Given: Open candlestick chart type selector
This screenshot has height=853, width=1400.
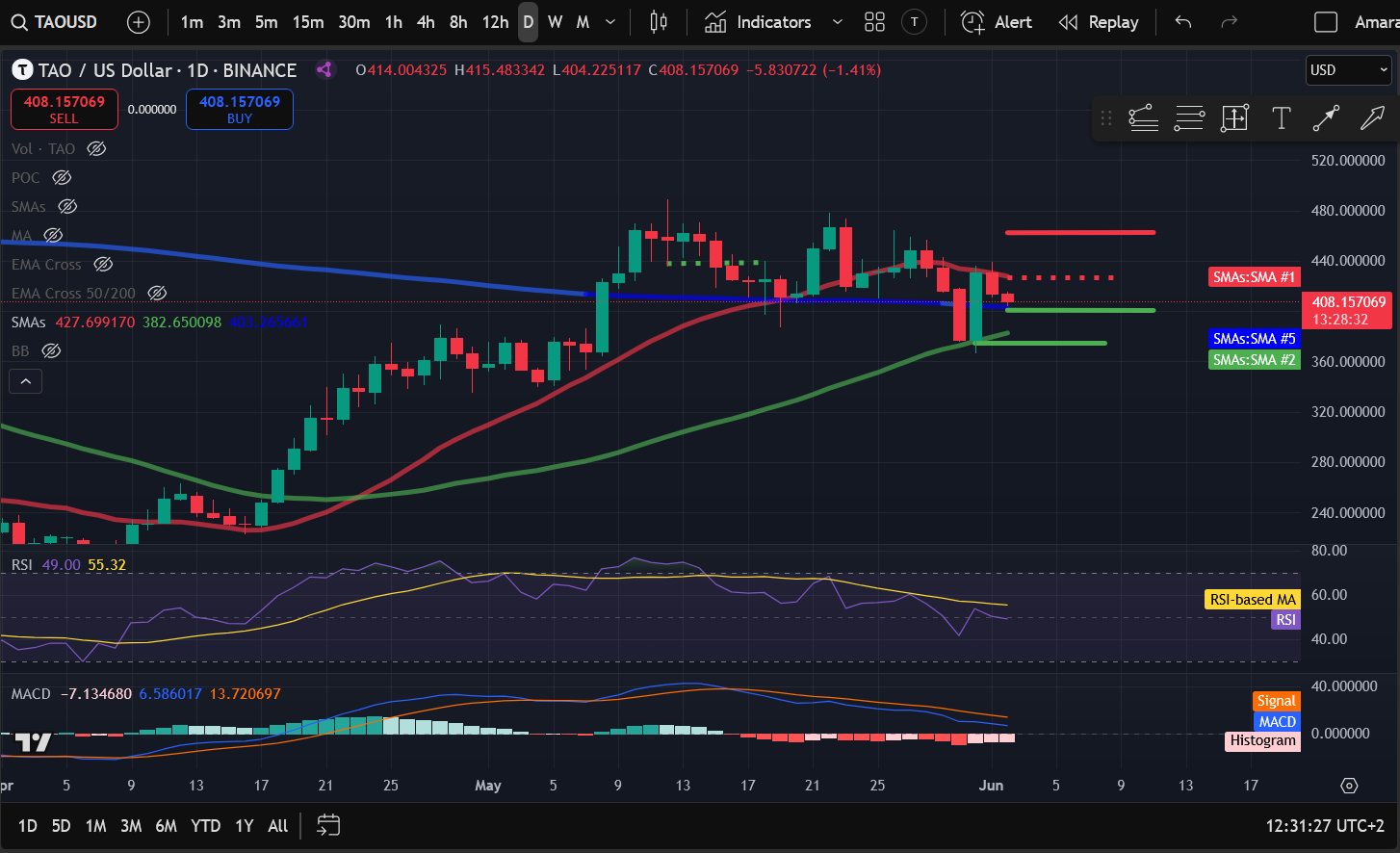Looking at the screenshot, I should click(659, 22).
